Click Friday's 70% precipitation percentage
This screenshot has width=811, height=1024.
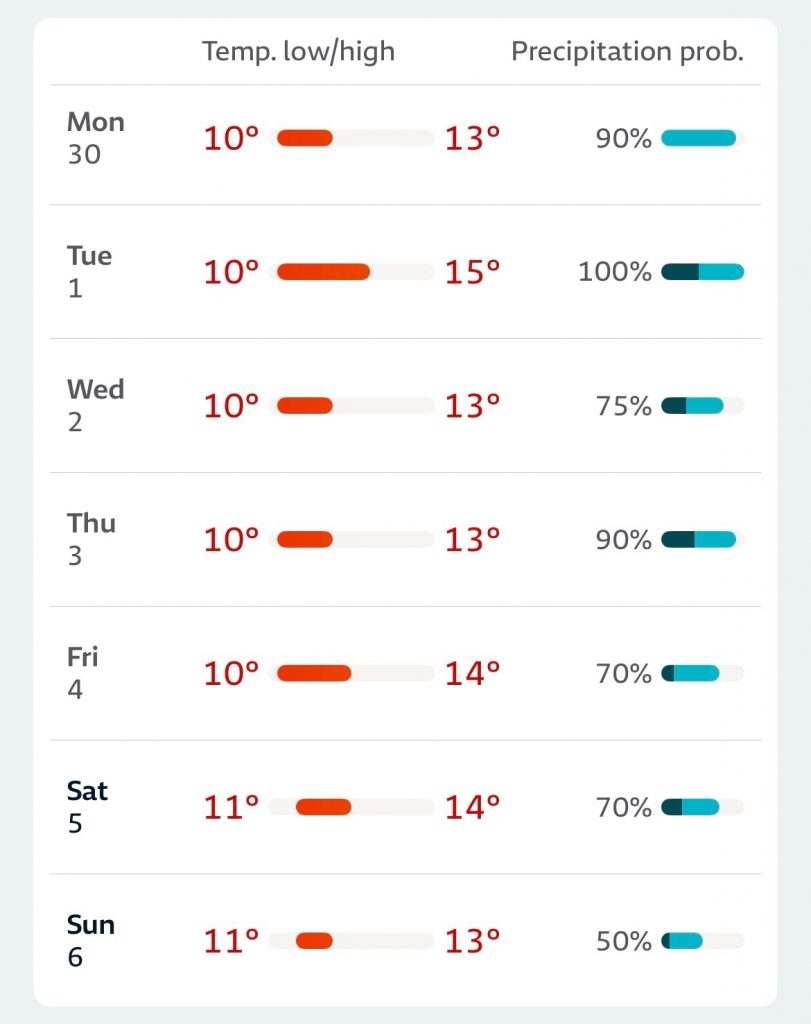pos(624,673)
